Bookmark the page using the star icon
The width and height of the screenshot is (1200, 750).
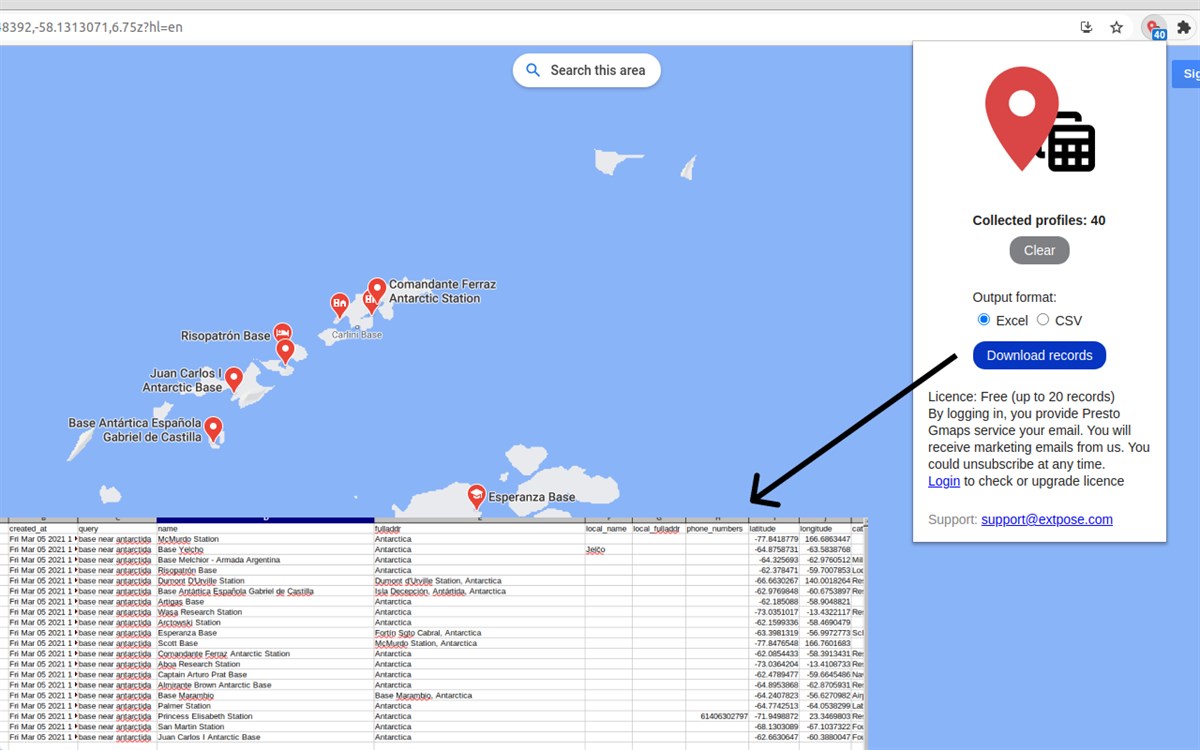pos(1117,27)
